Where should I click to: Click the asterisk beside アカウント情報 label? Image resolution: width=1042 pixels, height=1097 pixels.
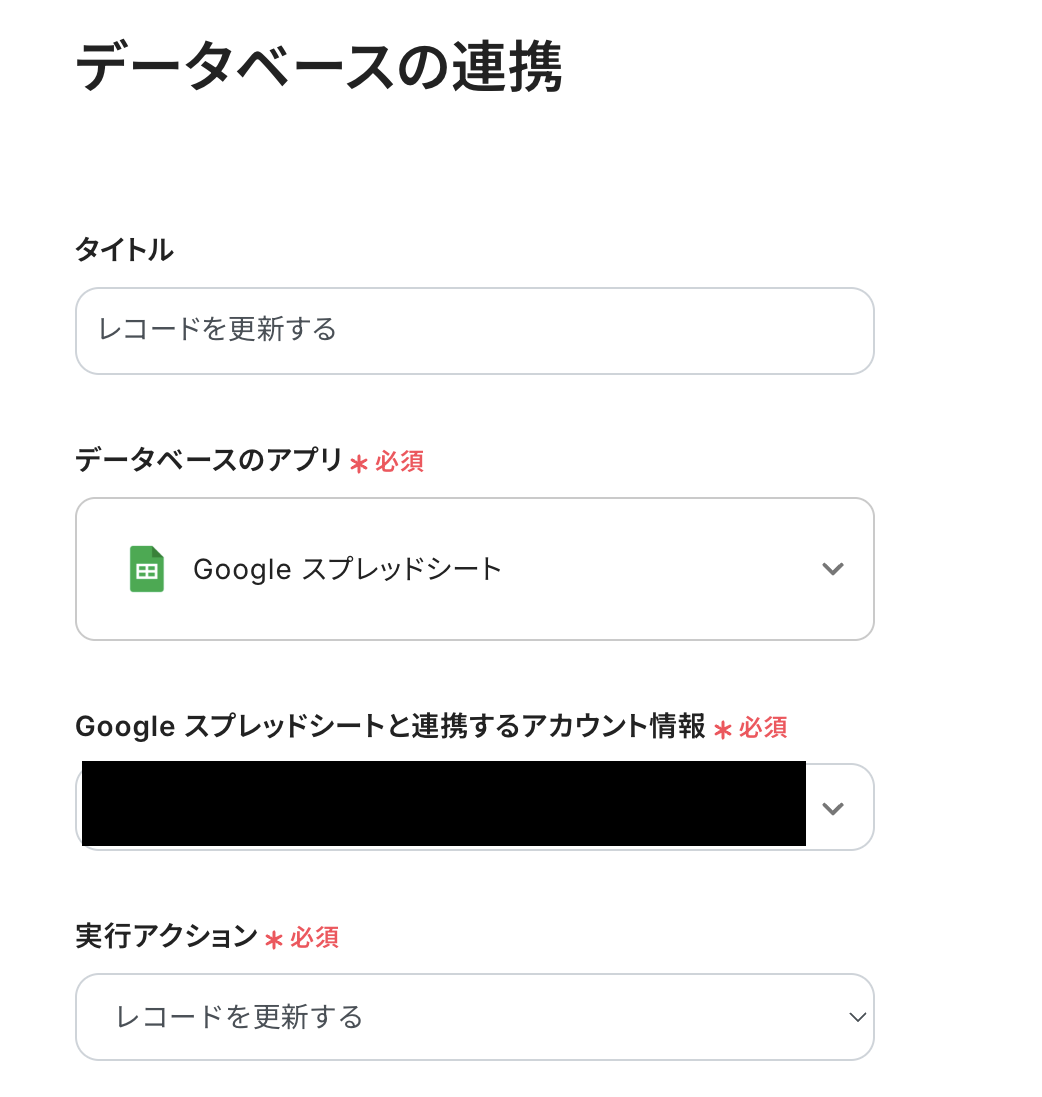click(x=723, y=729)
